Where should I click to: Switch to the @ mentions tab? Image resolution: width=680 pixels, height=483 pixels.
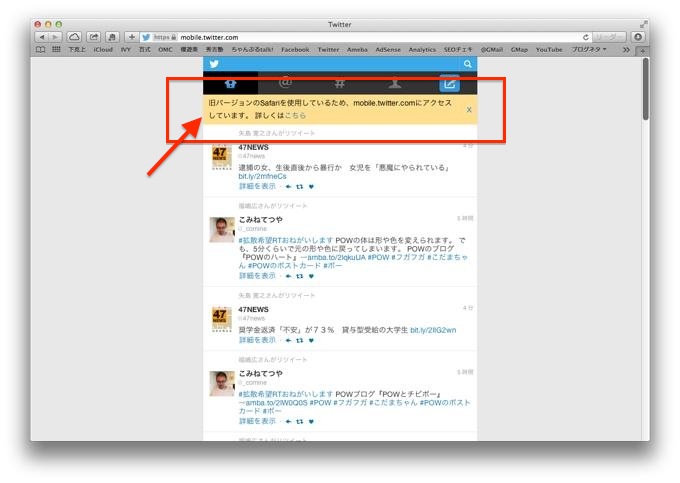coord(285,83)
